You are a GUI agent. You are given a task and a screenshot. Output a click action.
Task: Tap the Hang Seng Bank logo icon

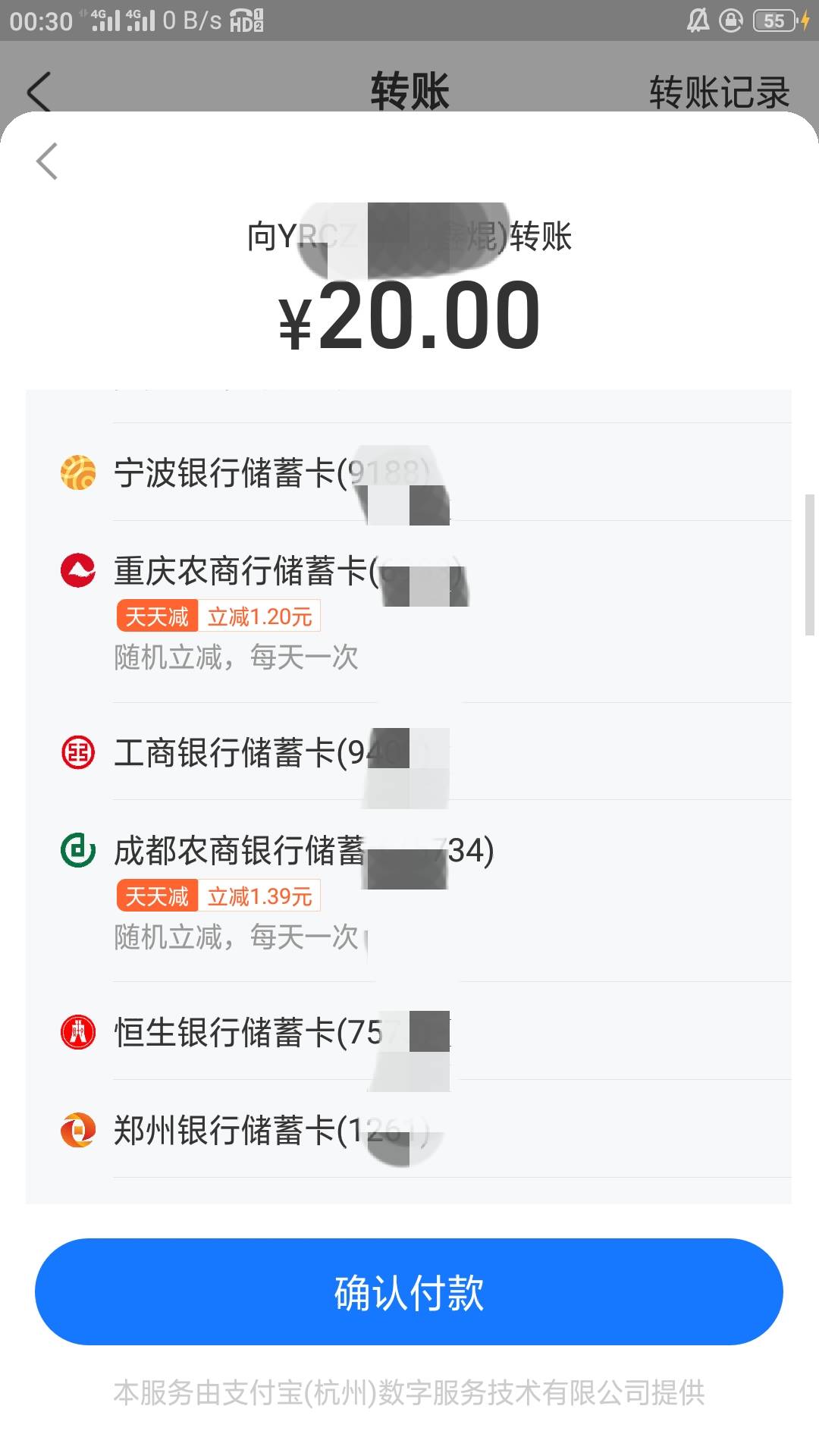point(78,1032)
